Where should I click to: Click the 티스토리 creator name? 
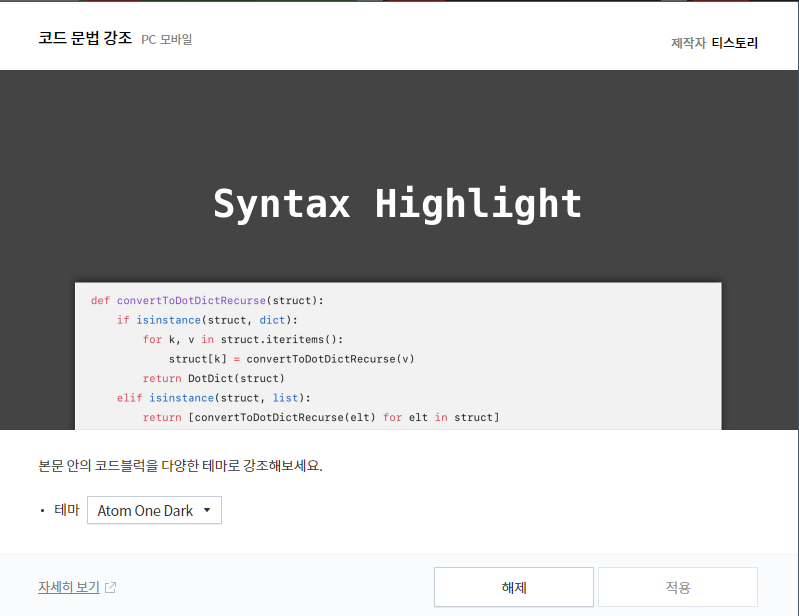tap(734, 43)
